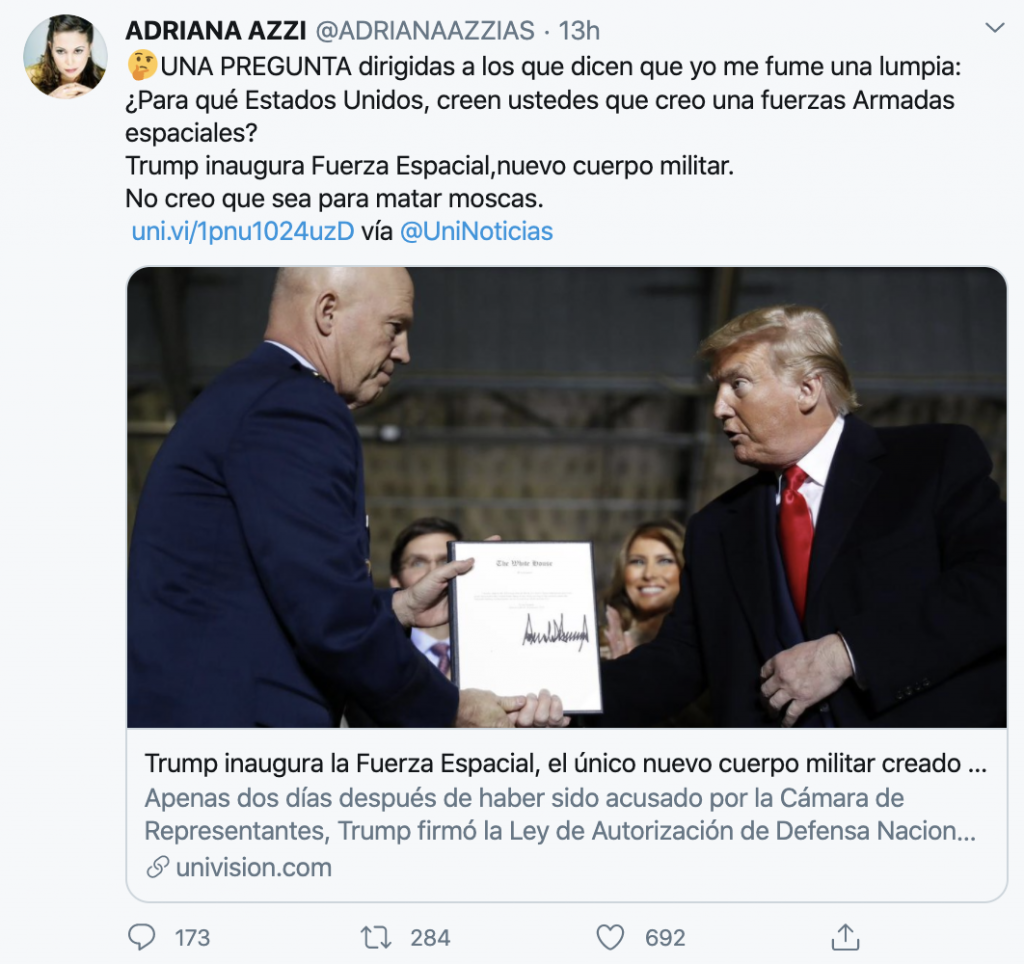Open the 13h timestamp link

click(x=579, y=30)
